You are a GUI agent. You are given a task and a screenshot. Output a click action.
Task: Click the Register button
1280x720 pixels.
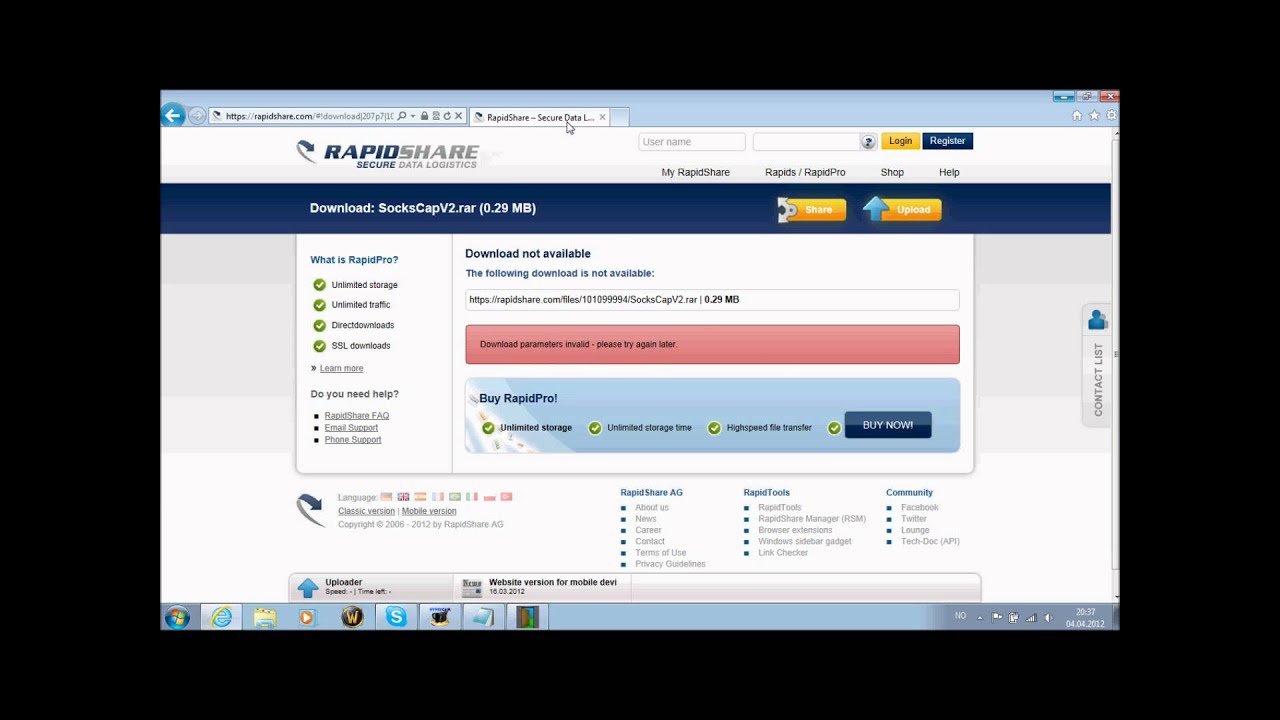point(947,141)
